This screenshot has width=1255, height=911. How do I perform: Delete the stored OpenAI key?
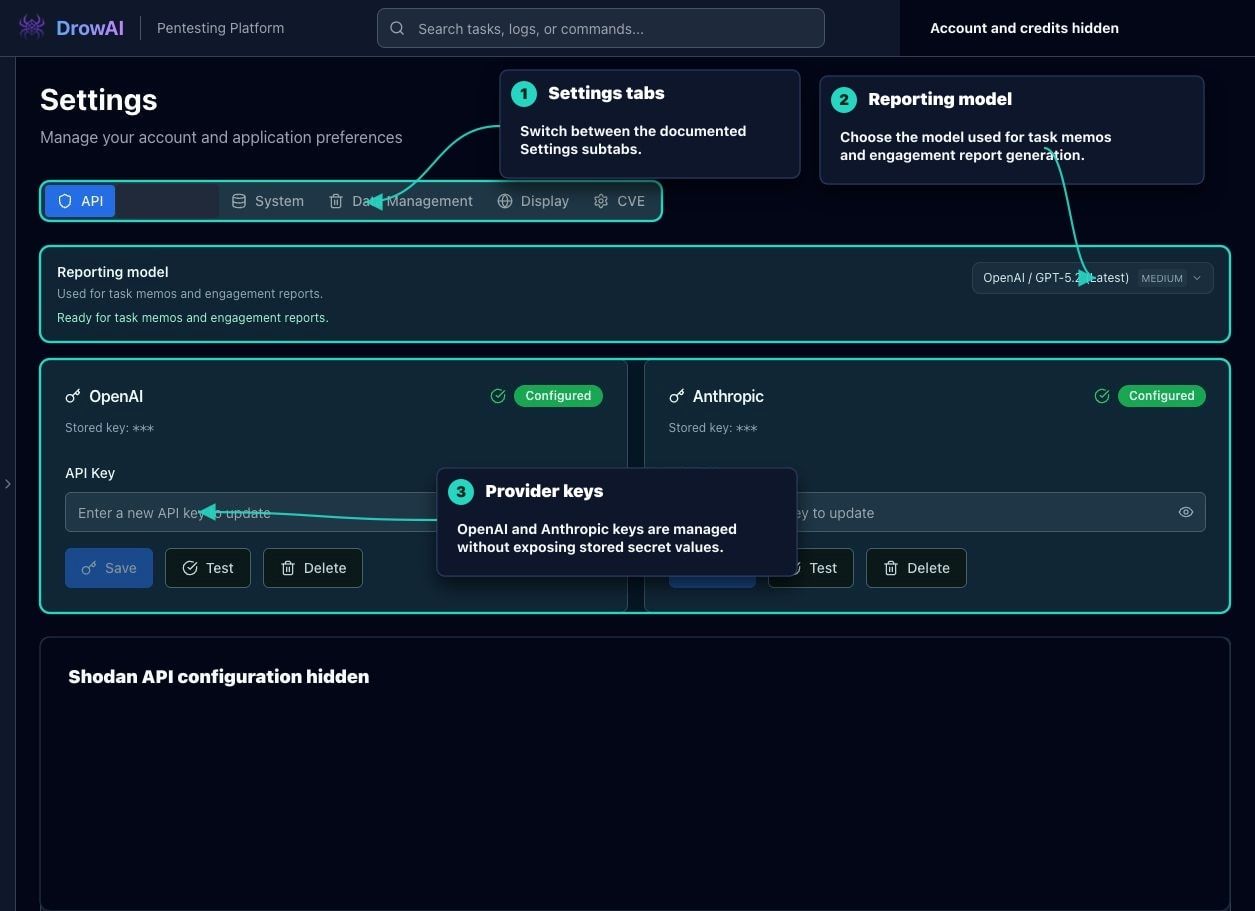click(313, 568)
